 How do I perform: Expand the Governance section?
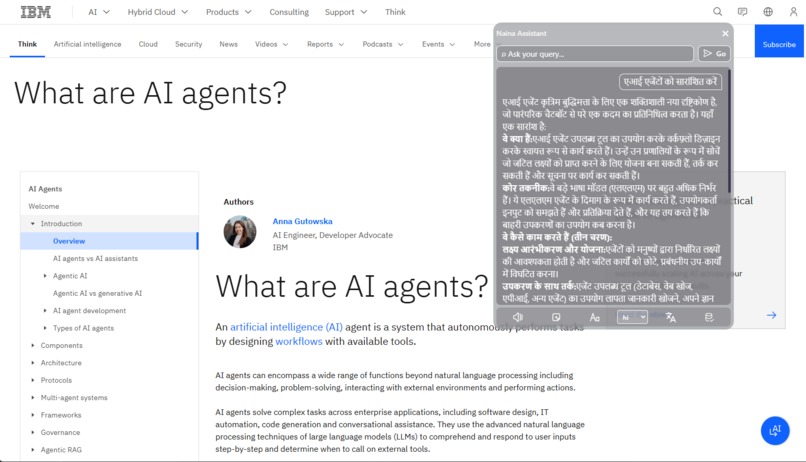coord(32,432)
